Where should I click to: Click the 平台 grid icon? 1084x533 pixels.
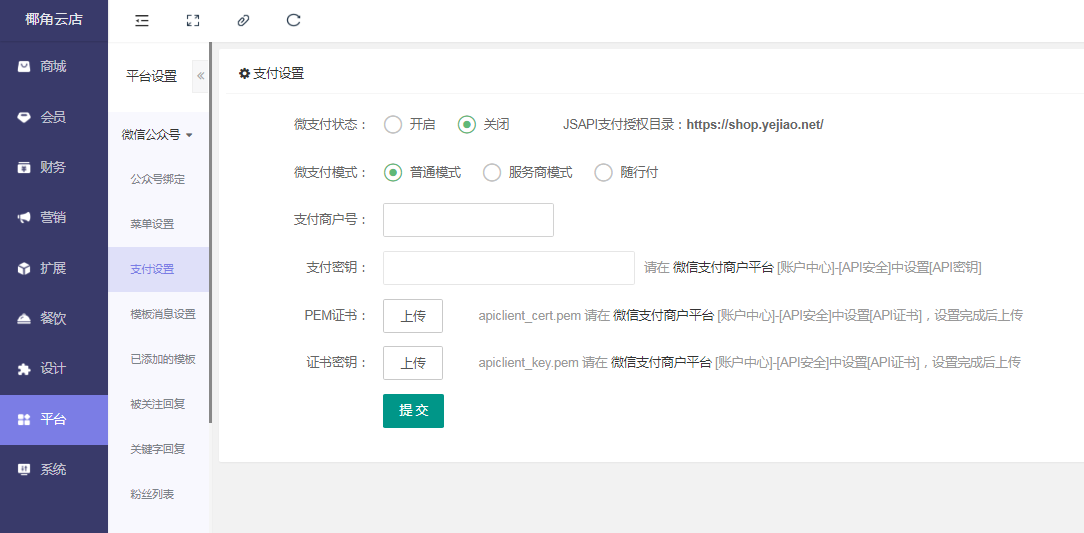tap(24, 420)
